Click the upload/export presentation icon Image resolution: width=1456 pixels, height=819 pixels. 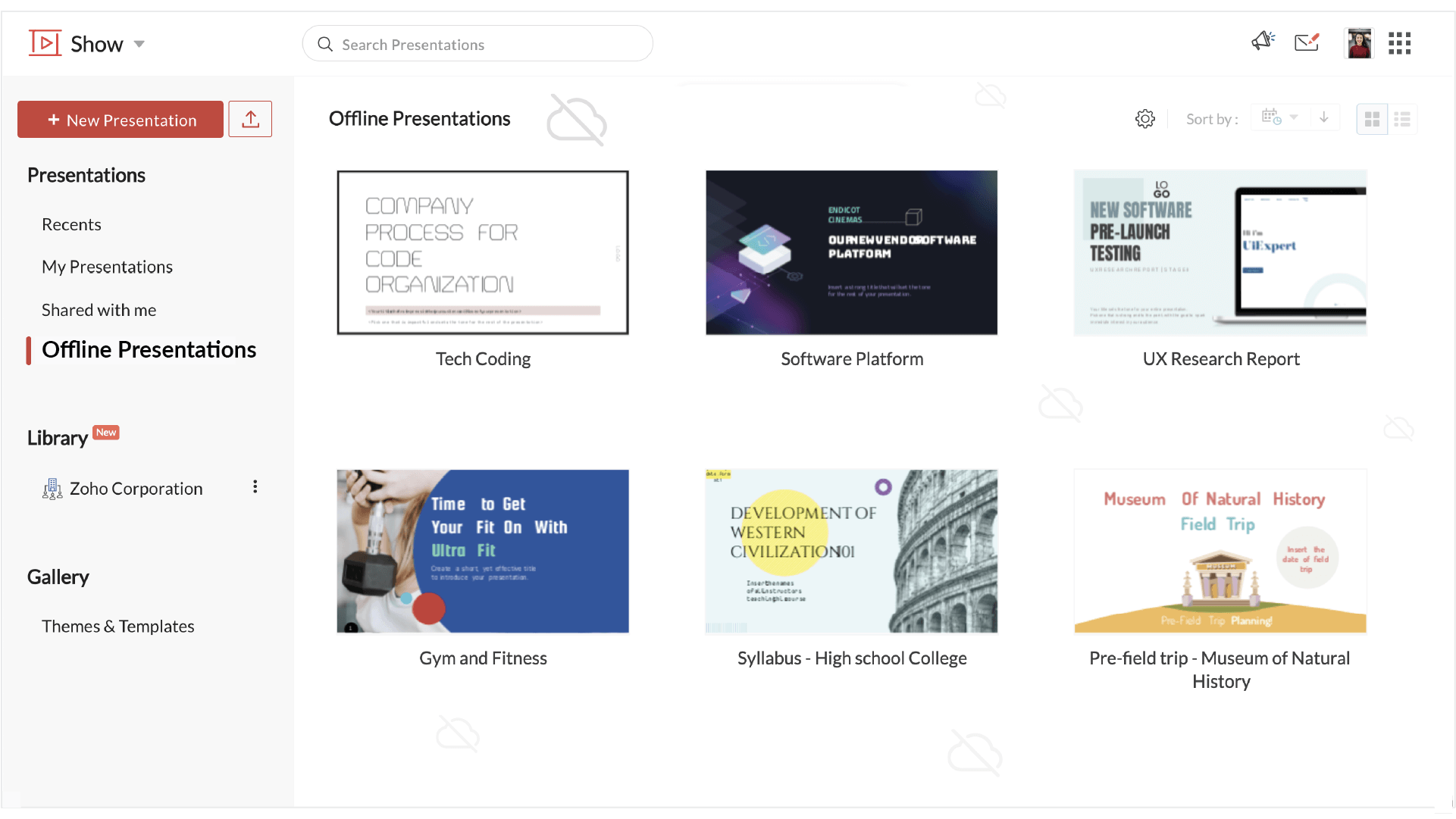pyautogui.click(x=249, y=119)
